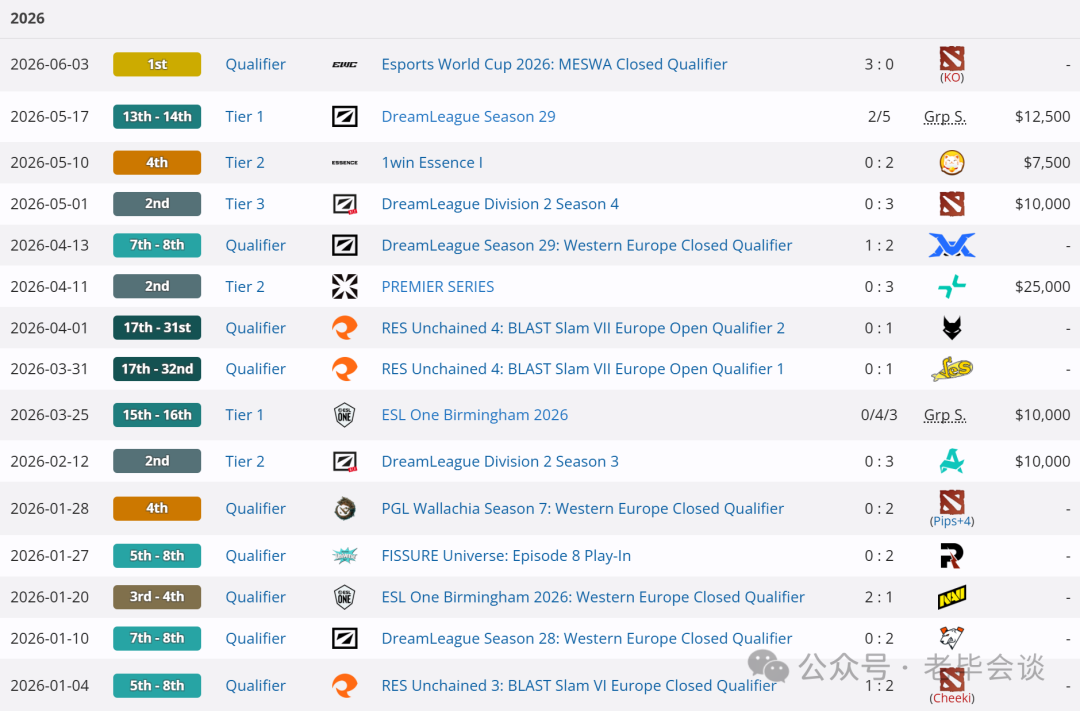Open Esports World Cup 2026: MESWA Closed Qualifier link
1080x711 pixels.
pos(554,64)
